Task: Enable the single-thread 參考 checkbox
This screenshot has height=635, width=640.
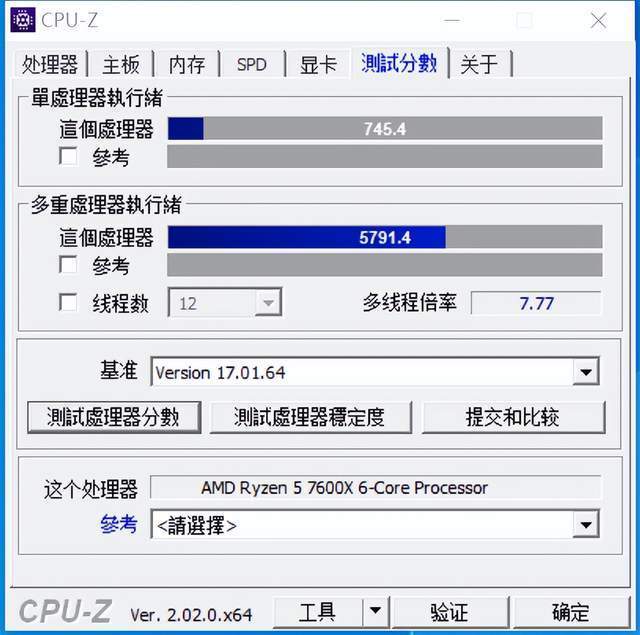Action: tap(68, 156)
